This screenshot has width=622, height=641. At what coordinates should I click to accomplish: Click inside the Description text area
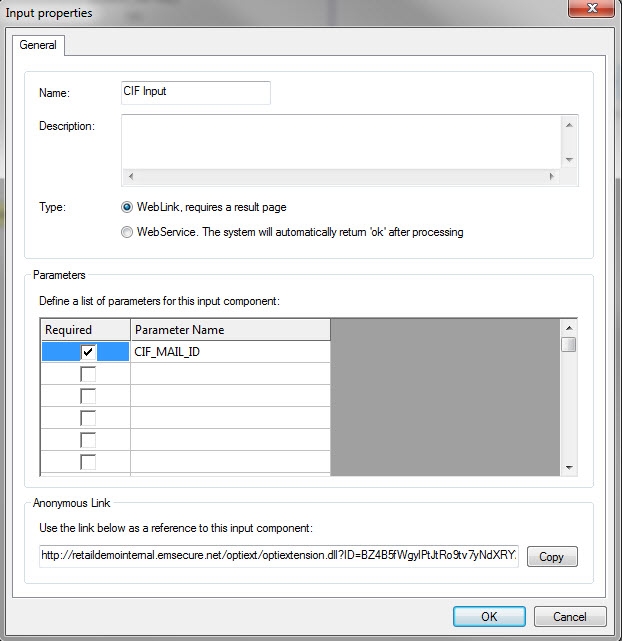(340, 141)
